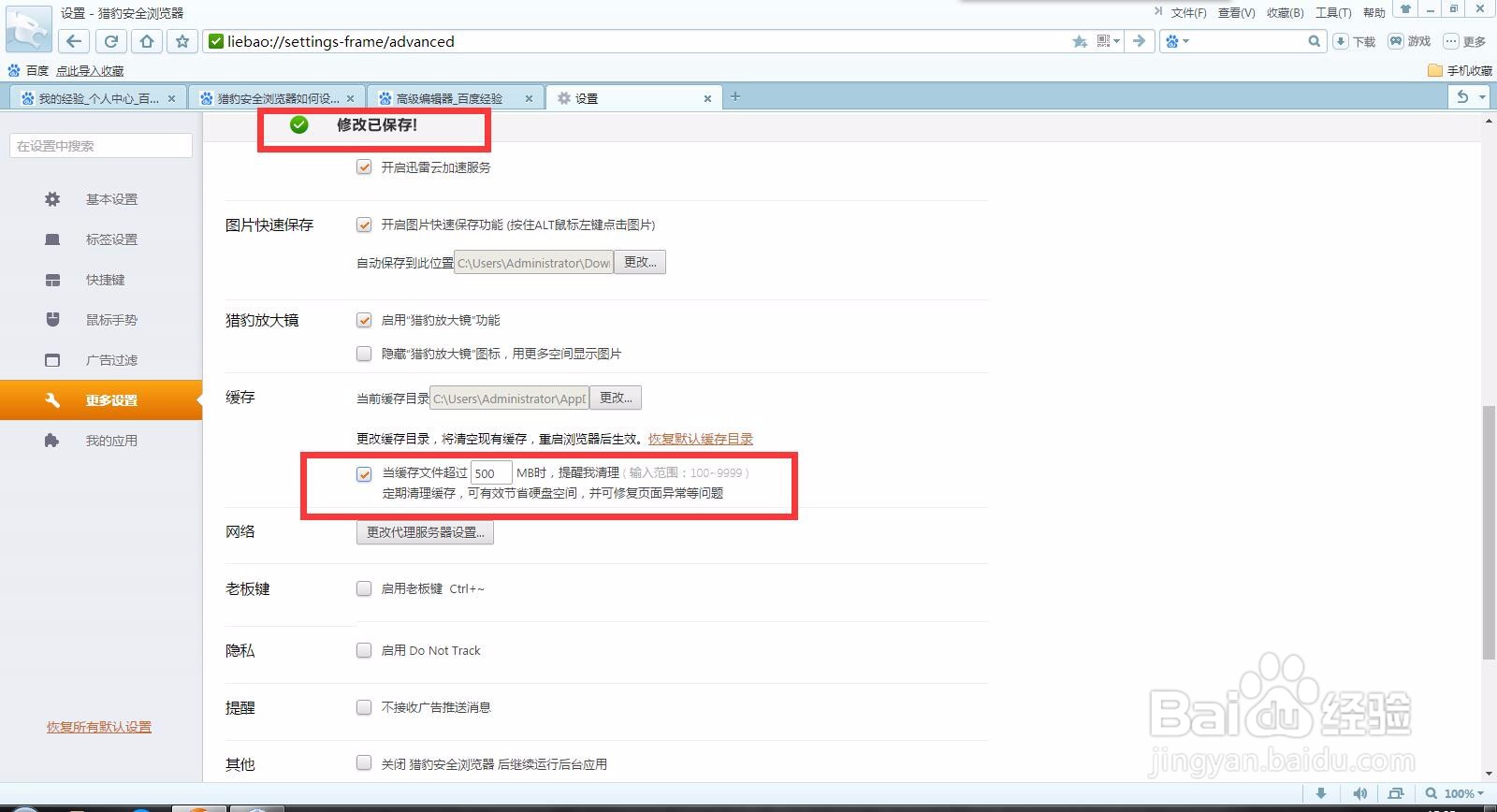Viewport: 1497px width, 812px height.
Task: Click the status bar window-mode icon
Action: click(1396, 793)
